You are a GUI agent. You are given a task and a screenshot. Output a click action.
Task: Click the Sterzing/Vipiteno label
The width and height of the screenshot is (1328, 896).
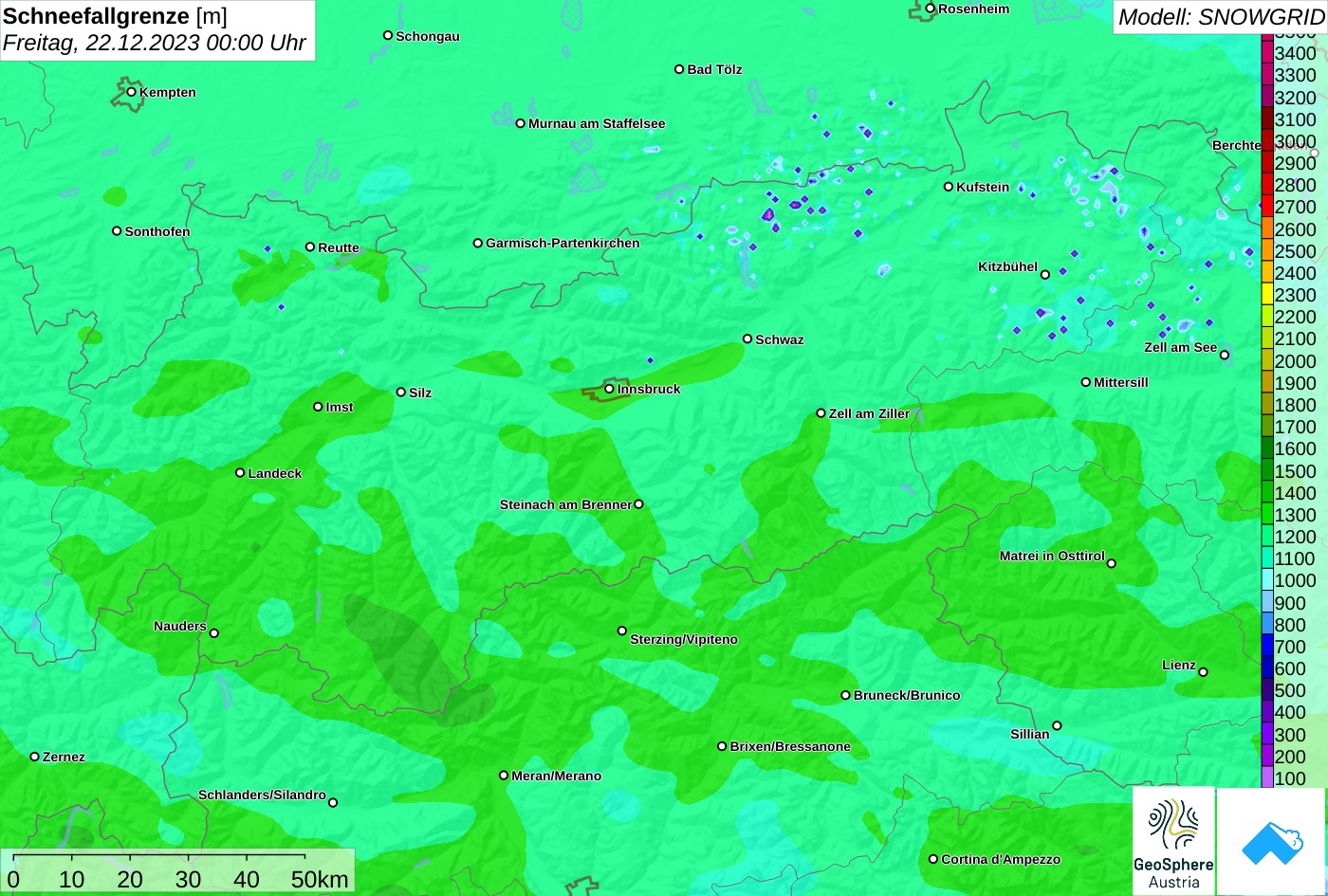tap(684, 639)
